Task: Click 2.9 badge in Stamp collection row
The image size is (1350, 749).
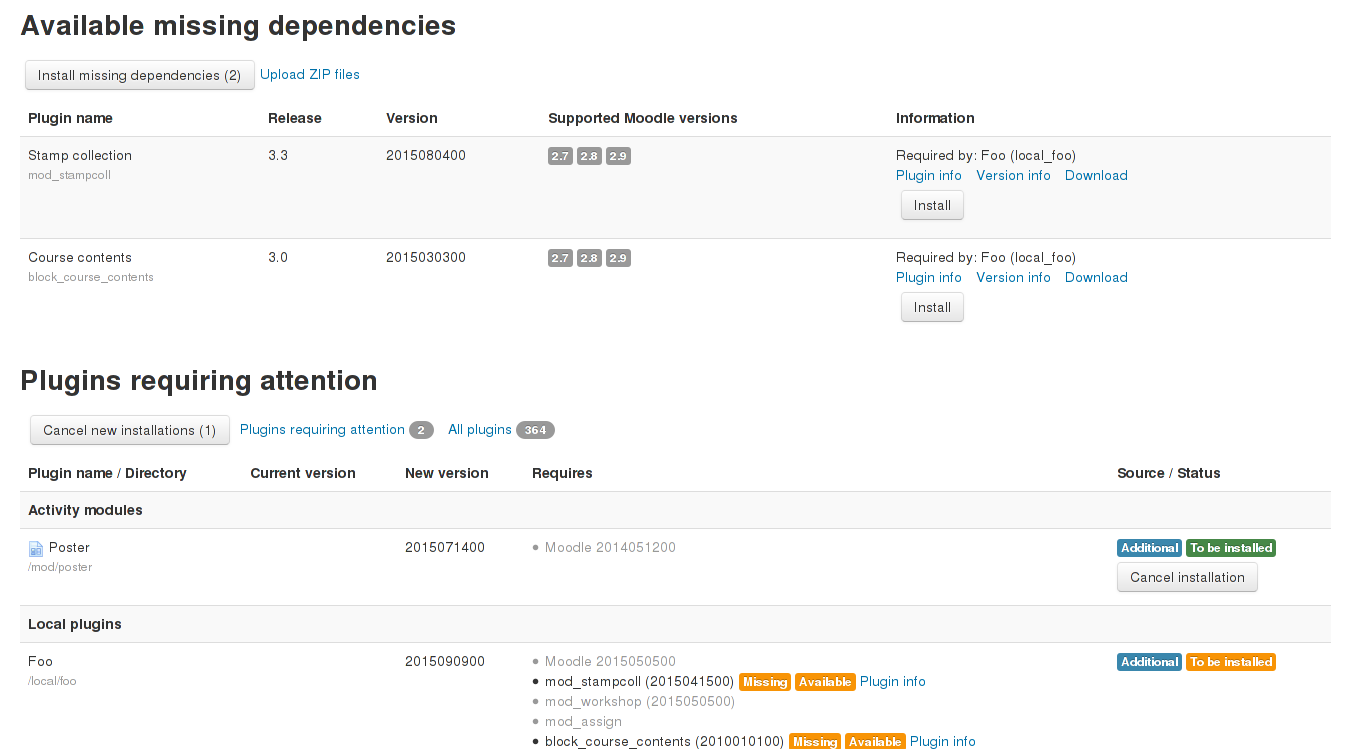Action: (618, 156)
